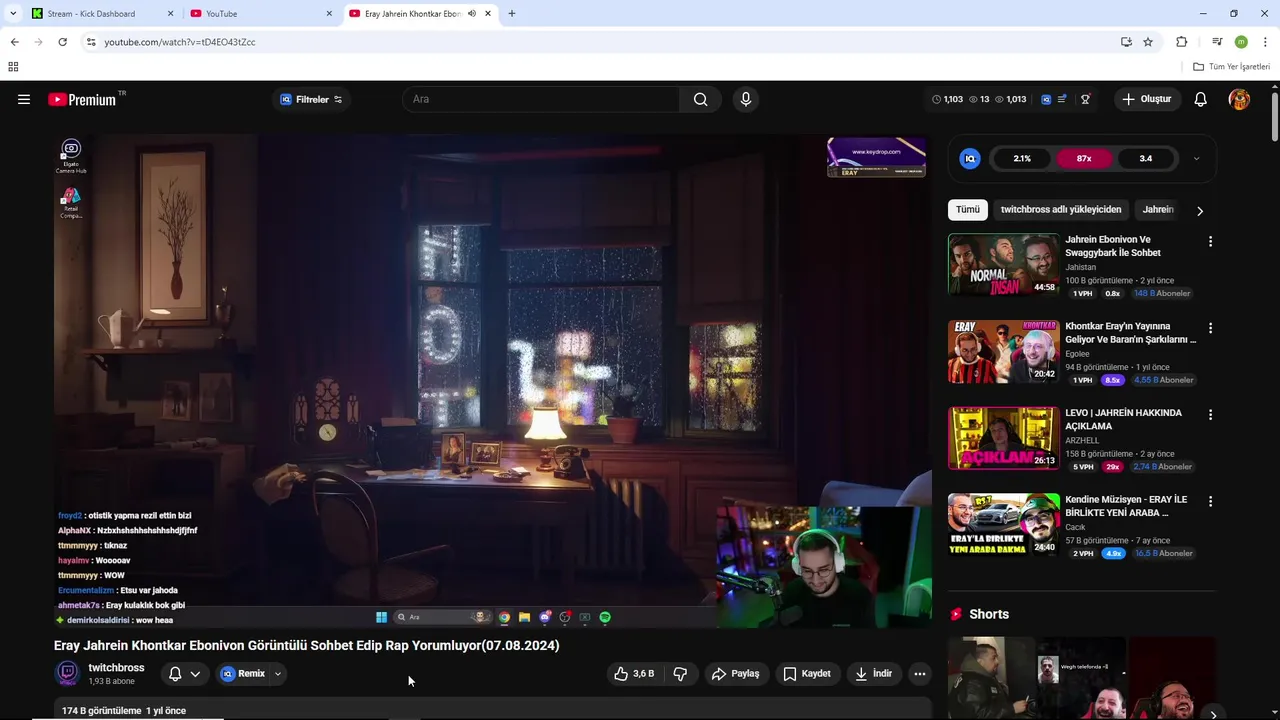Open options for Kendine Müzisyen video
Viewport: 1280px width, 720px height.
1210,501
